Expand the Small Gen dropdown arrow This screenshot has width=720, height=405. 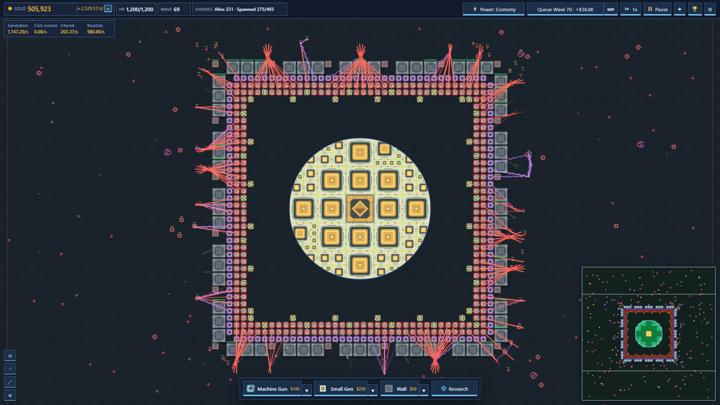pyautogui.click(x=373, y=389)
